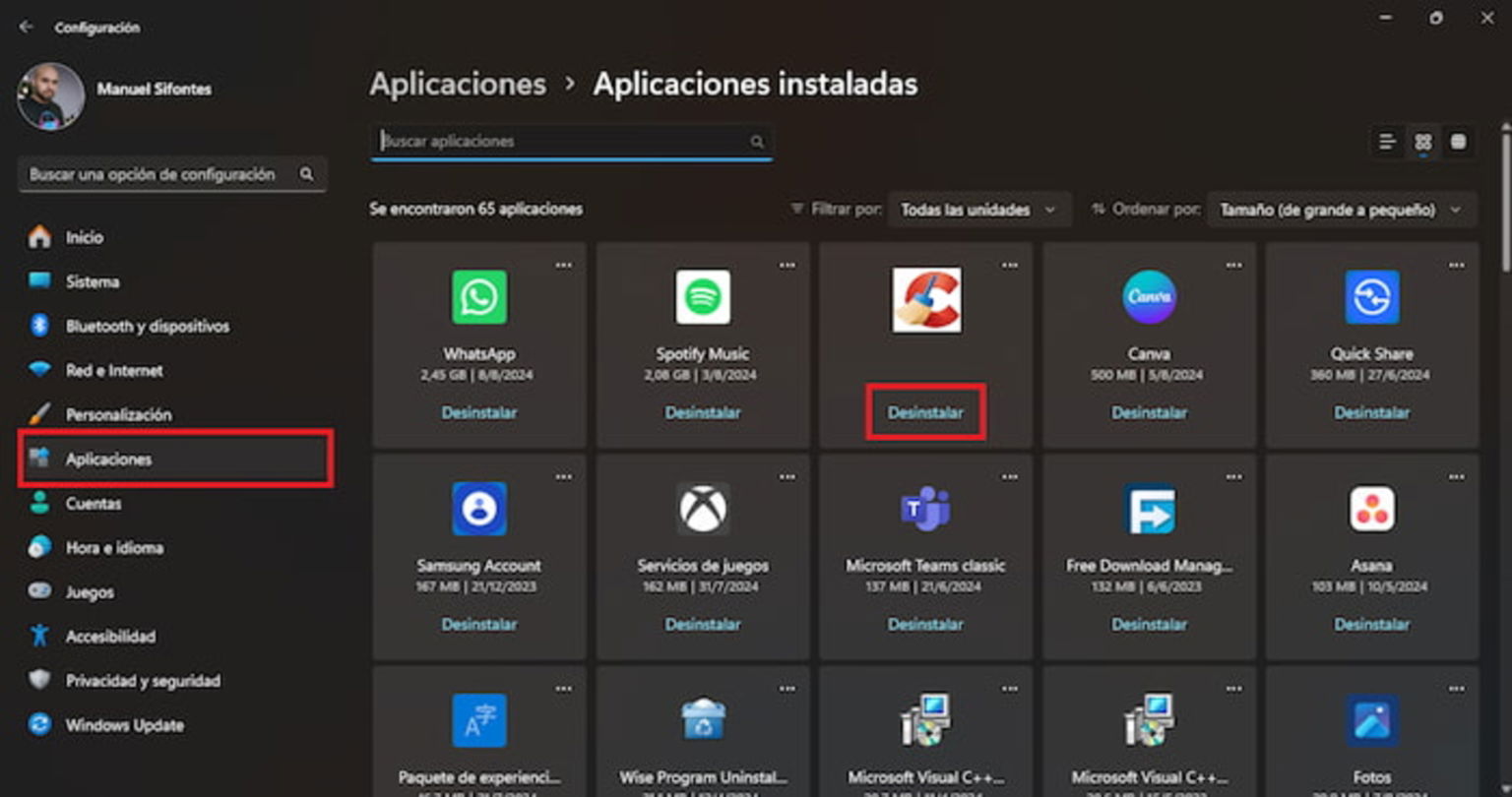Open the Tamaño sort order dropdown
Viewport: 1512px width, 797px height.
1342,210
